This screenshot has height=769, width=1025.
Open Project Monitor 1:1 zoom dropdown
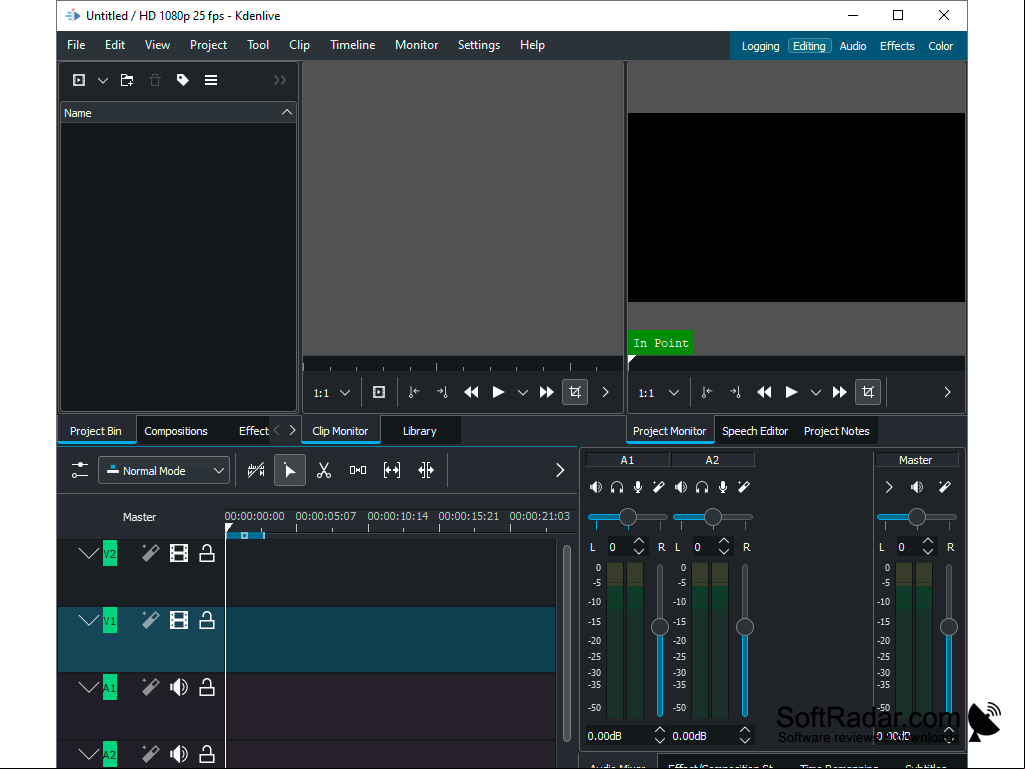(x=658, y=392)
